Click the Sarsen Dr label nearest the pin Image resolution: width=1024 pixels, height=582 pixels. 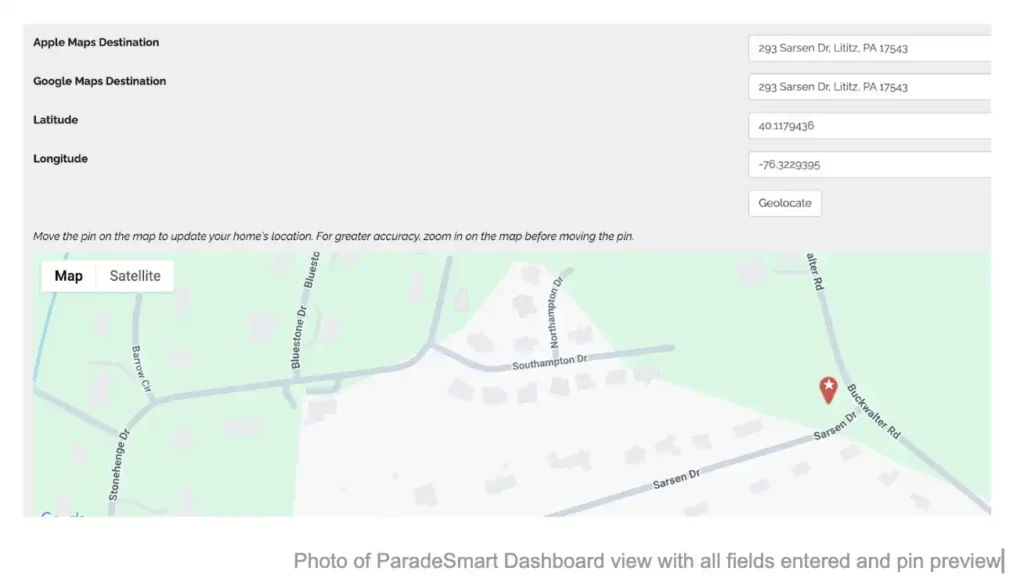pyautogui.click(x=835, y=428)
